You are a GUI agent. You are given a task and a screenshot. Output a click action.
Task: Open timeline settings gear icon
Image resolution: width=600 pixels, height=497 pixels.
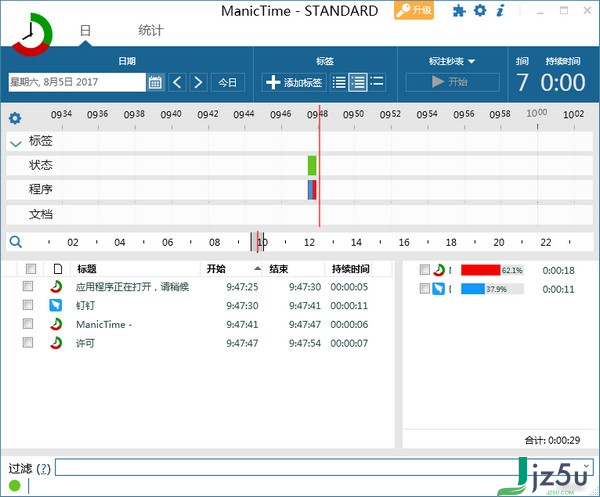click(x=15, y=118)
